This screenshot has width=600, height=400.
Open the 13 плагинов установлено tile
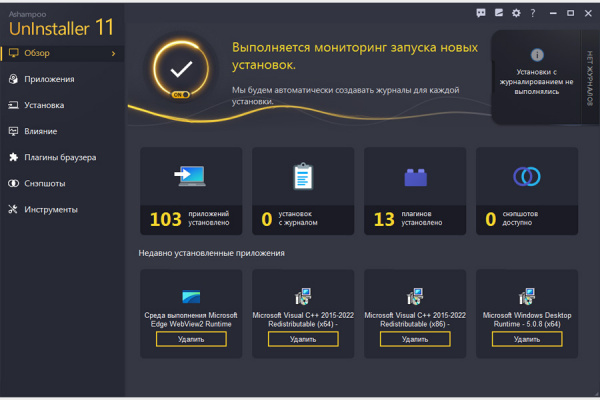415,191
